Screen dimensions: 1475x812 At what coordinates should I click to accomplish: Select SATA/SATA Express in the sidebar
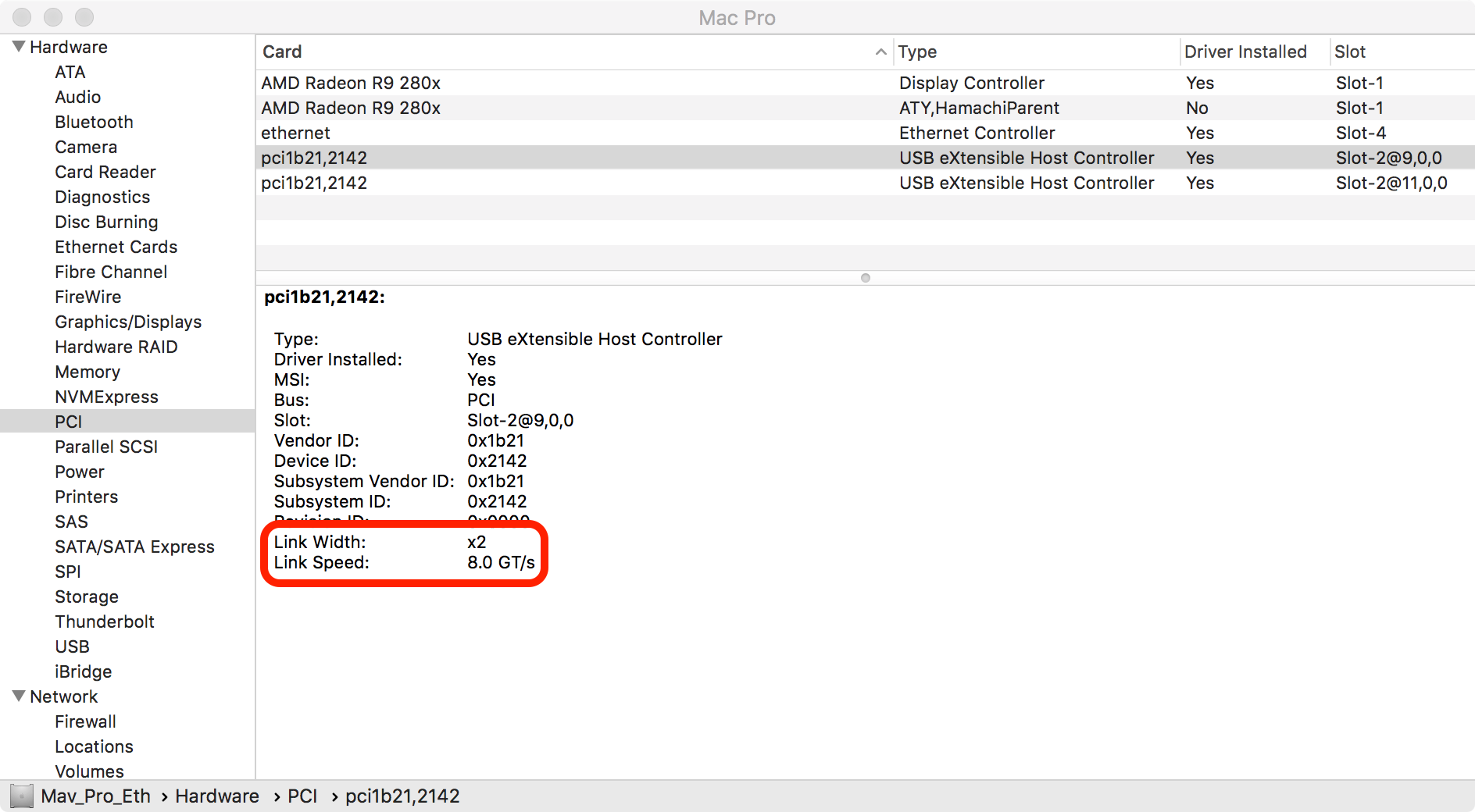(x=134, y=547)
